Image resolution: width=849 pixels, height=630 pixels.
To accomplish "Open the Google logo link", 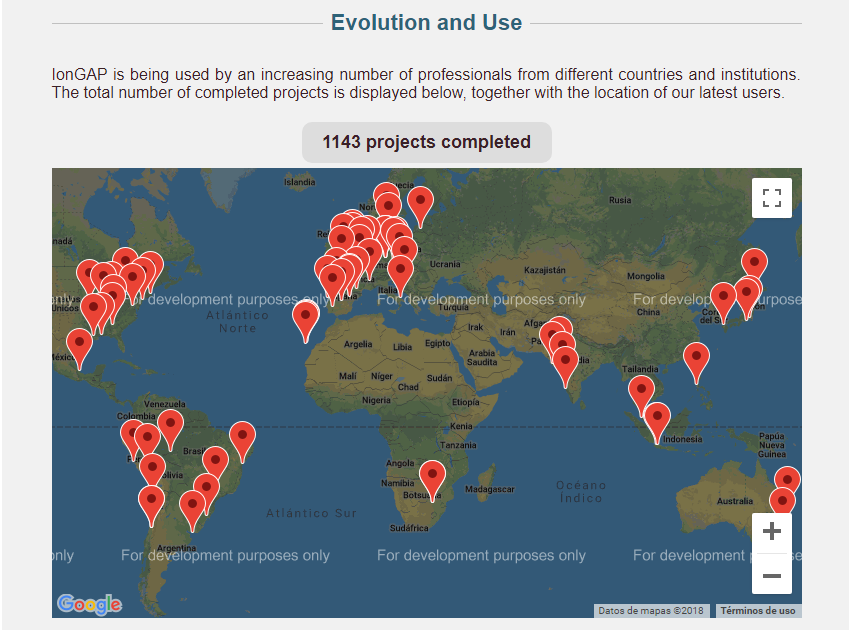I will click(89, 604).
